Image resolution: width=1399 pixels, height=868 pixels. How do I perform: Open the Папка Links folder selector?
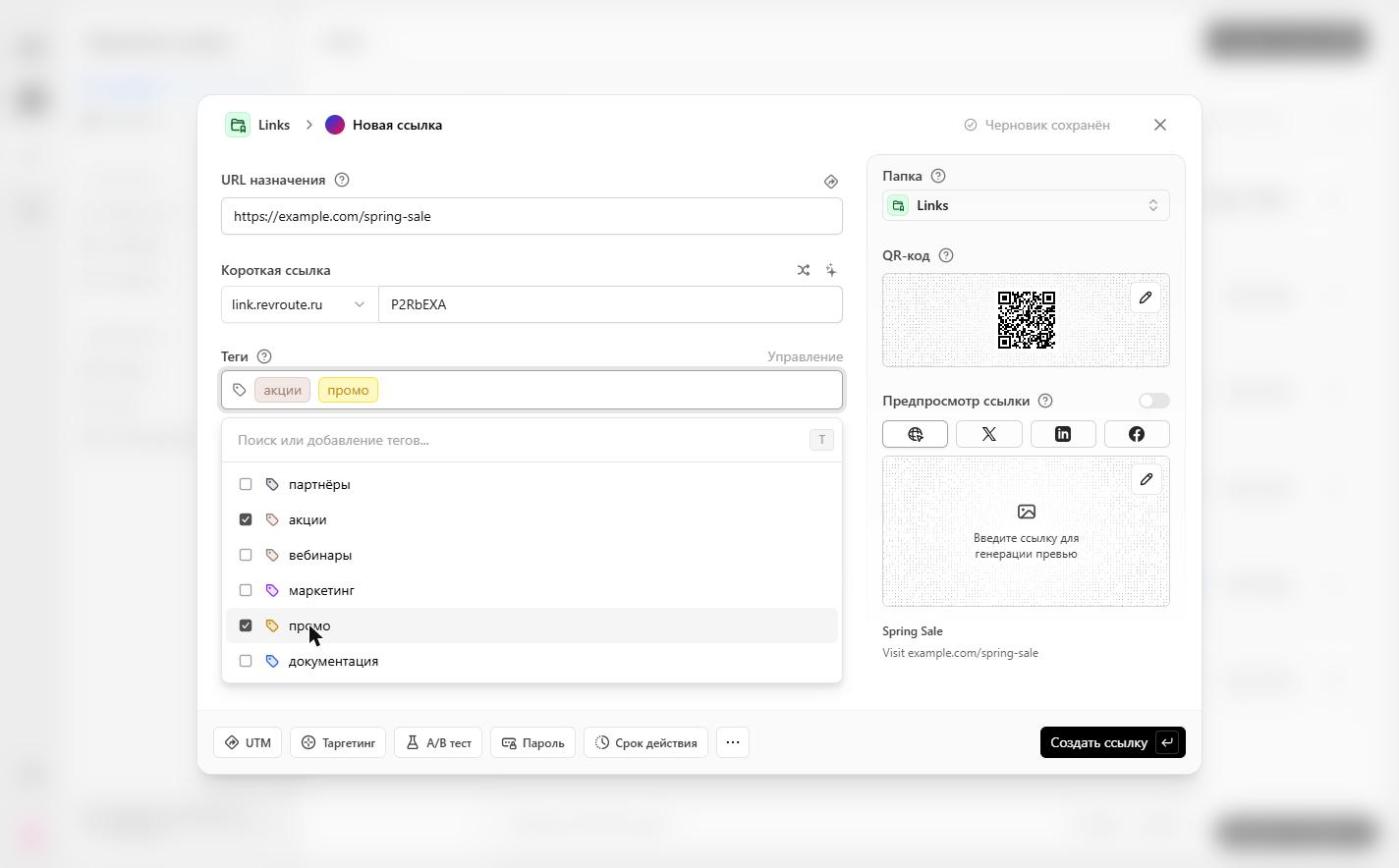(1026, 205)
